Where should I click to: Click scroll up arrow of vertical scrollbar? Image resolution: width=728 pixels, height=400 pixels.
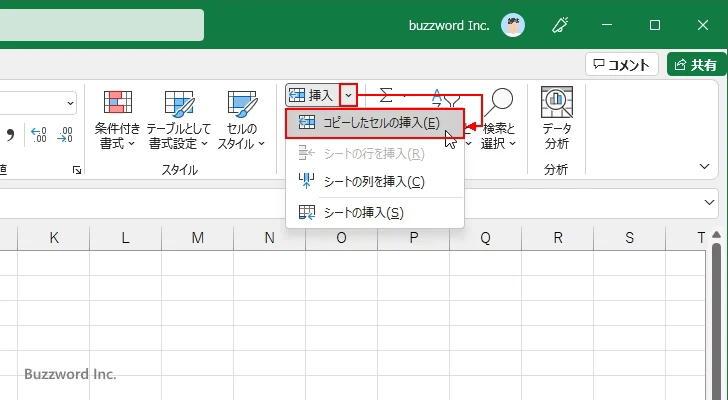click(717, 235)
